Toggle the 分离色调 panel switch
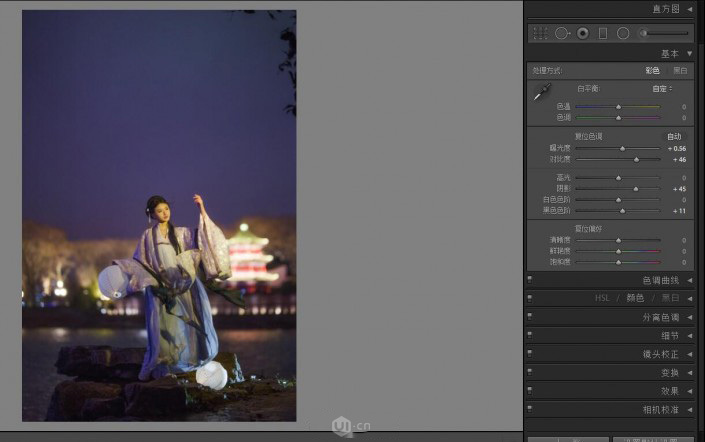This screenshot has height=442, width=705. pos(530,317)
